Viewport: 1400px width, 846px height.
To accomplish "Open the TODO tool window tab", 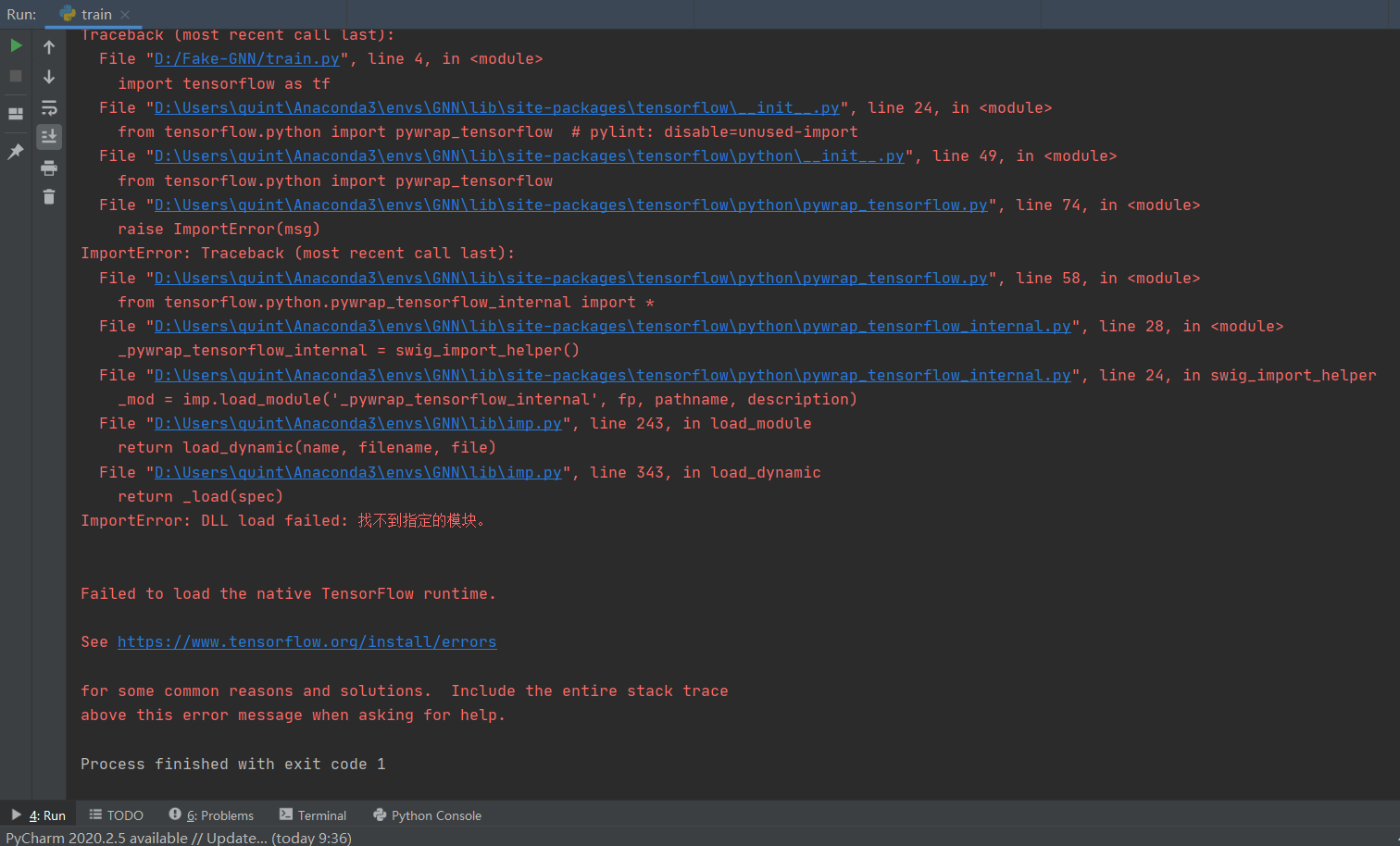I will pos(116,815).
